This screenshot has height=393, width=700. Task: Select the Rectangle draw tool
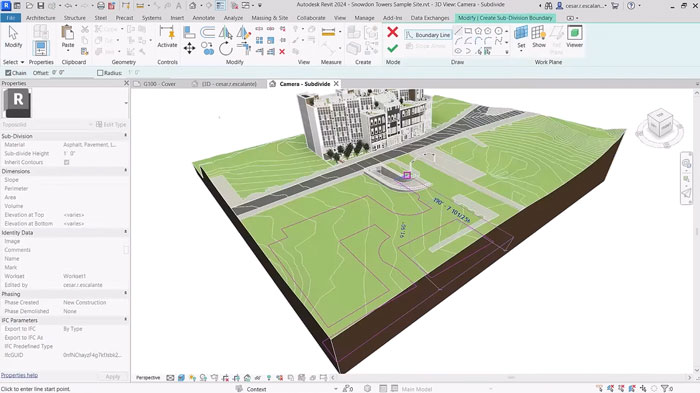click(468, 31)
